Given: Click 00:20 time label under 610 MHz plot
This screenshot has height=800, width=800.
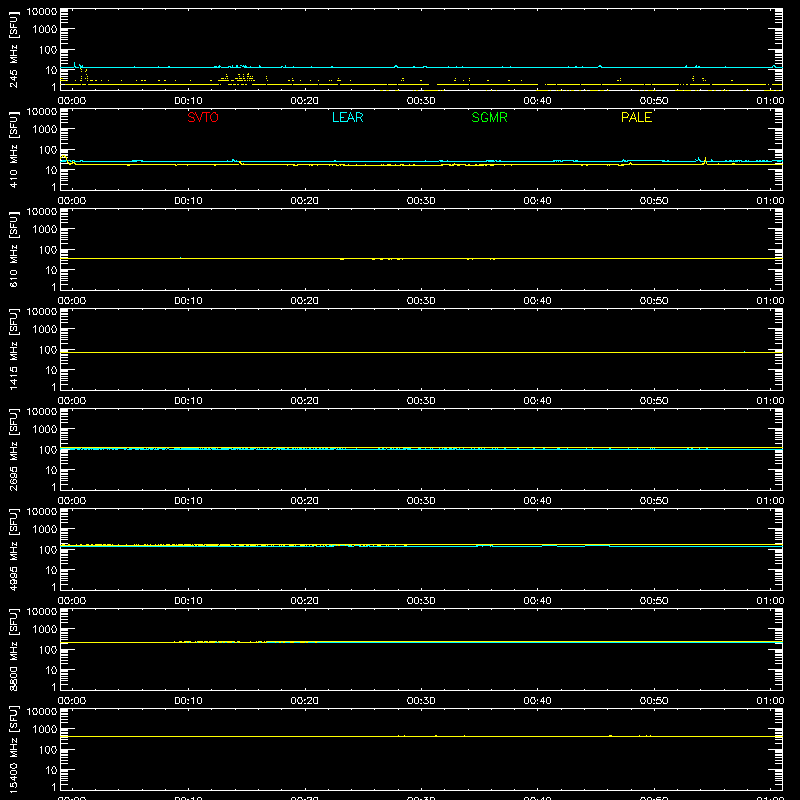Looking at the screenshot, I should click(x=305, y=301).
